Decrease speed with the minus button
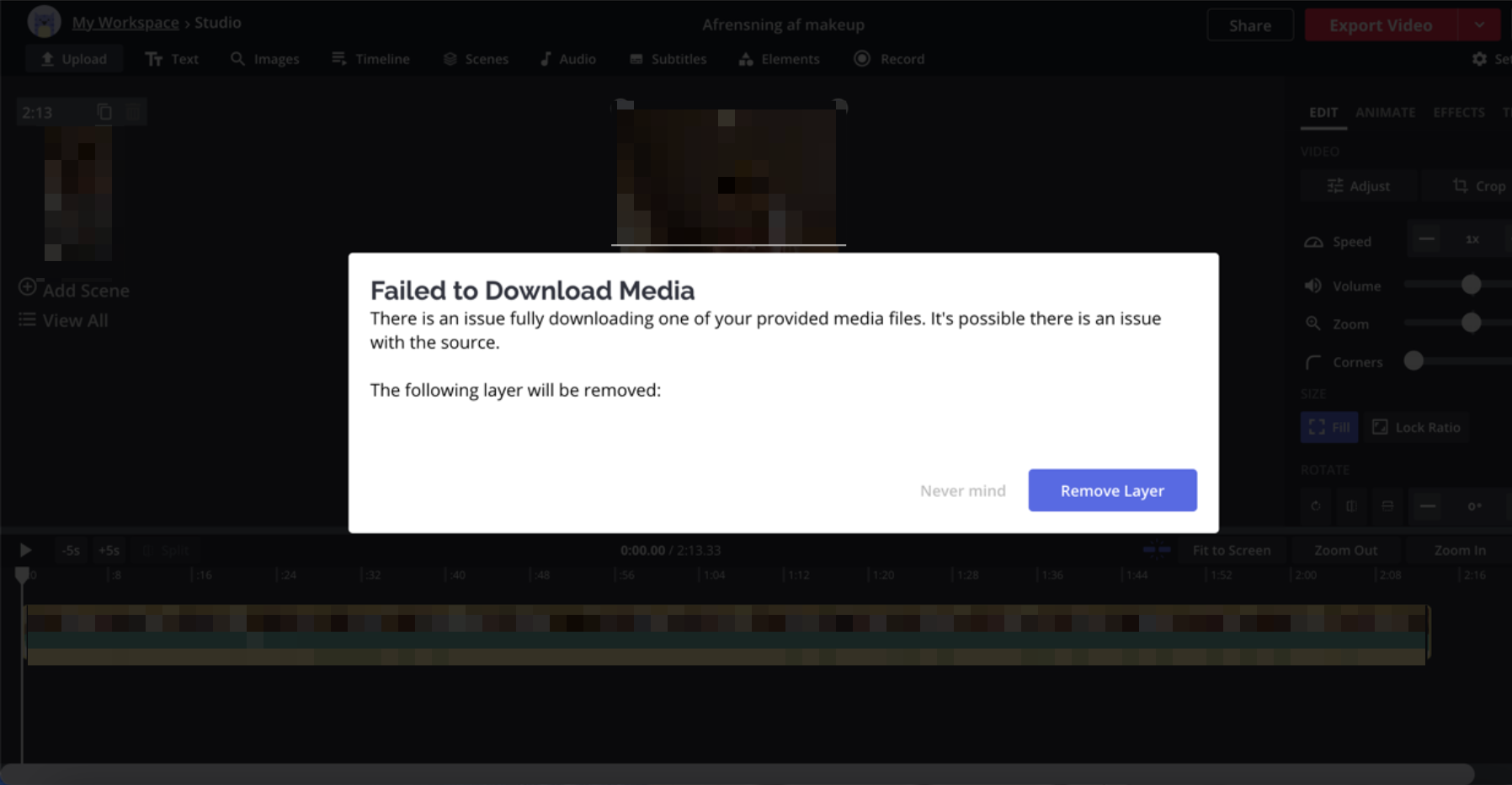 coord(1426,239)
